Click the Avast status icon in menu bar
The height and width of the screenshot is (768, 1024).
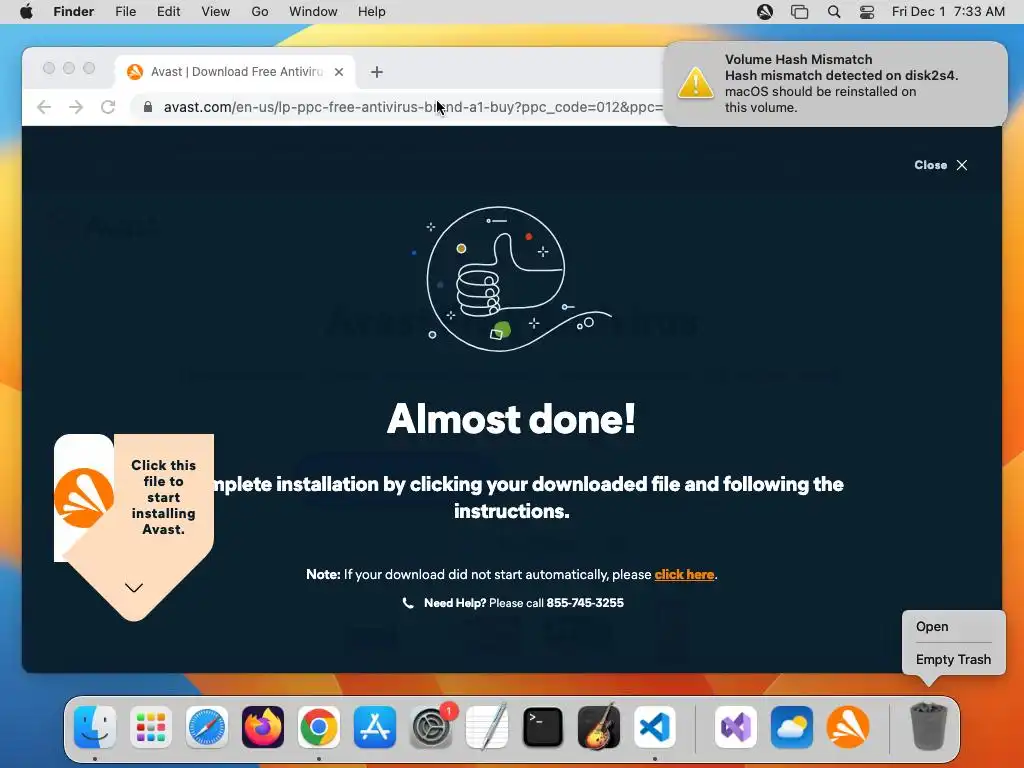coord(765,12)
